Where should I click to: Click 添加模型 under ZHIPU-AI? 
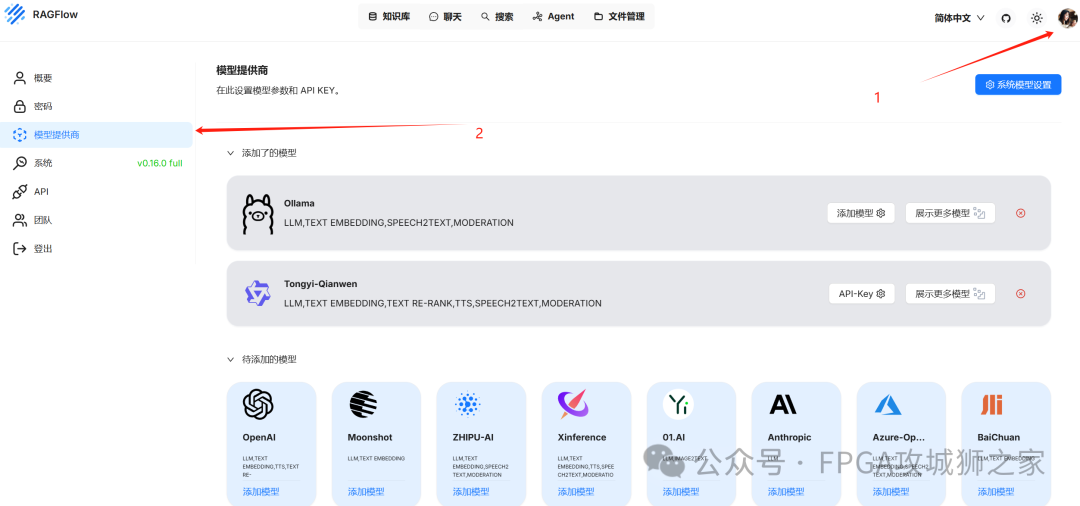tap(471, 492)
